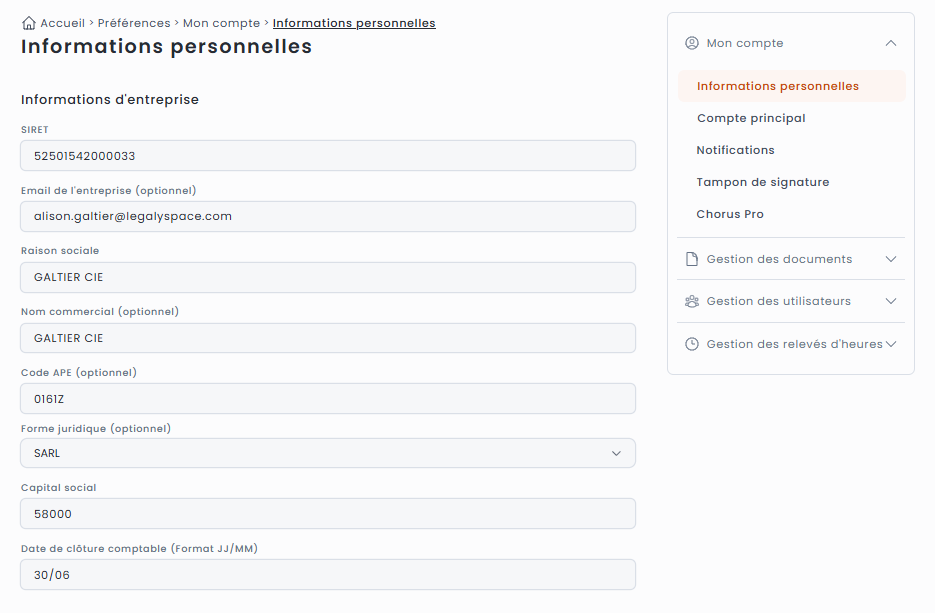This screenshot has height=613, width=935.
Task: Click the Code APE input field
Action: click(x=328, y=398)
